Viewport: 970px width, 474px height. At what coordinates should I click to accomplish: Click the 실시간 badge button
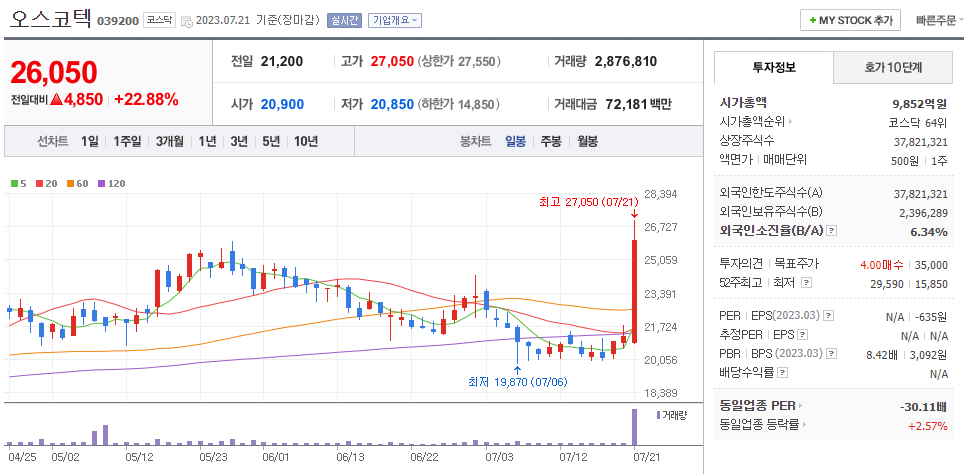[x=344, y=20]
